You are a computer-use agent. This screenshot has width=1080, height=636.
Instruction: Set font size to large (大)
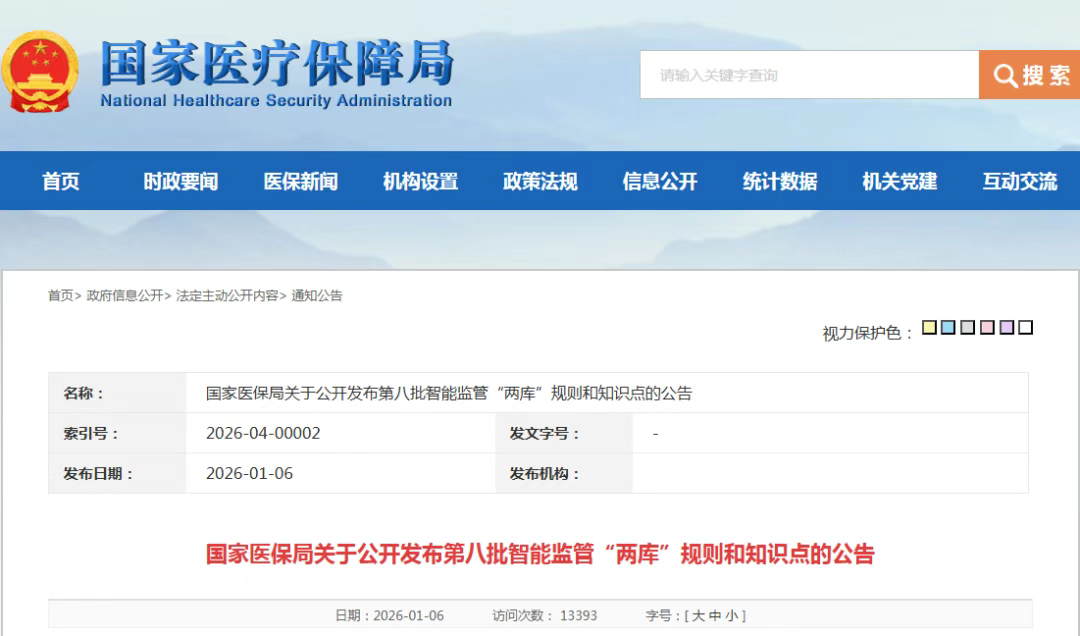698,615
